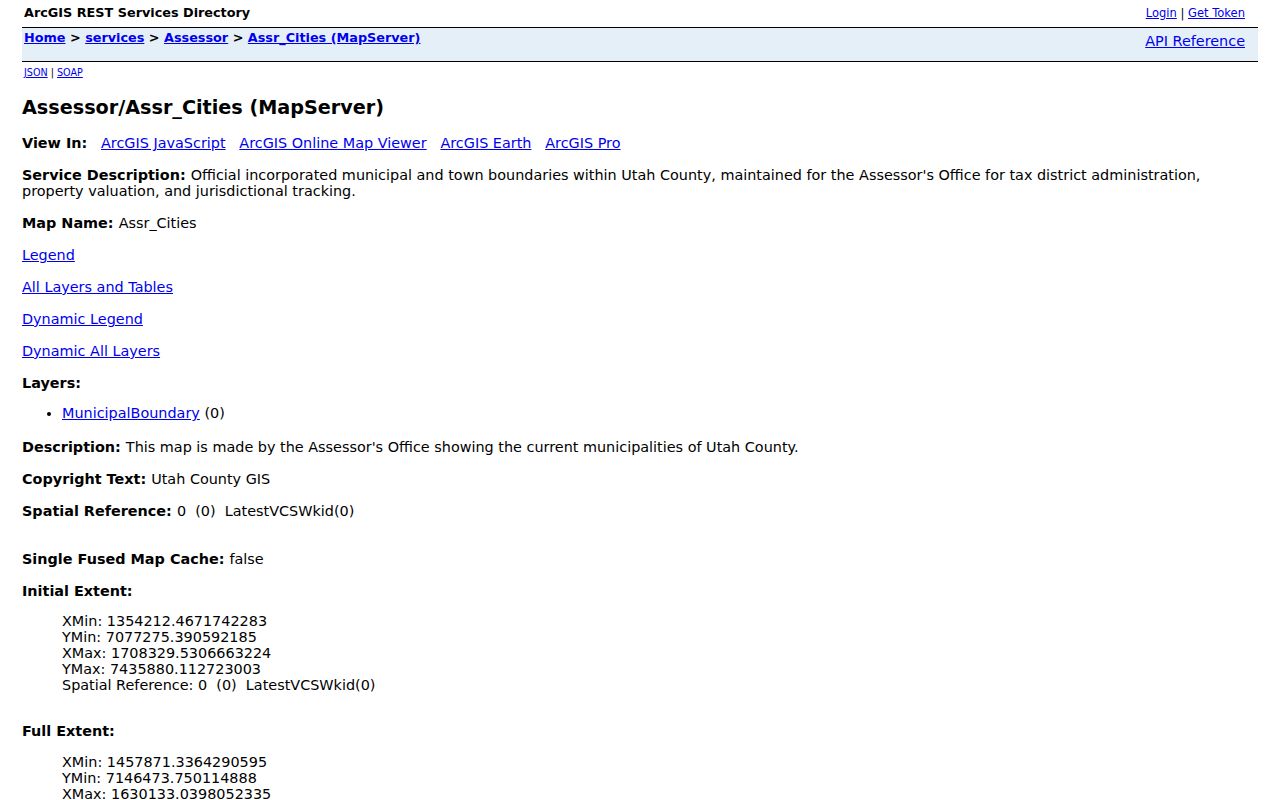The width and height of the screenshot is (1280, 800).
Task: Open the Legend link
Action: tap(48, 255)
